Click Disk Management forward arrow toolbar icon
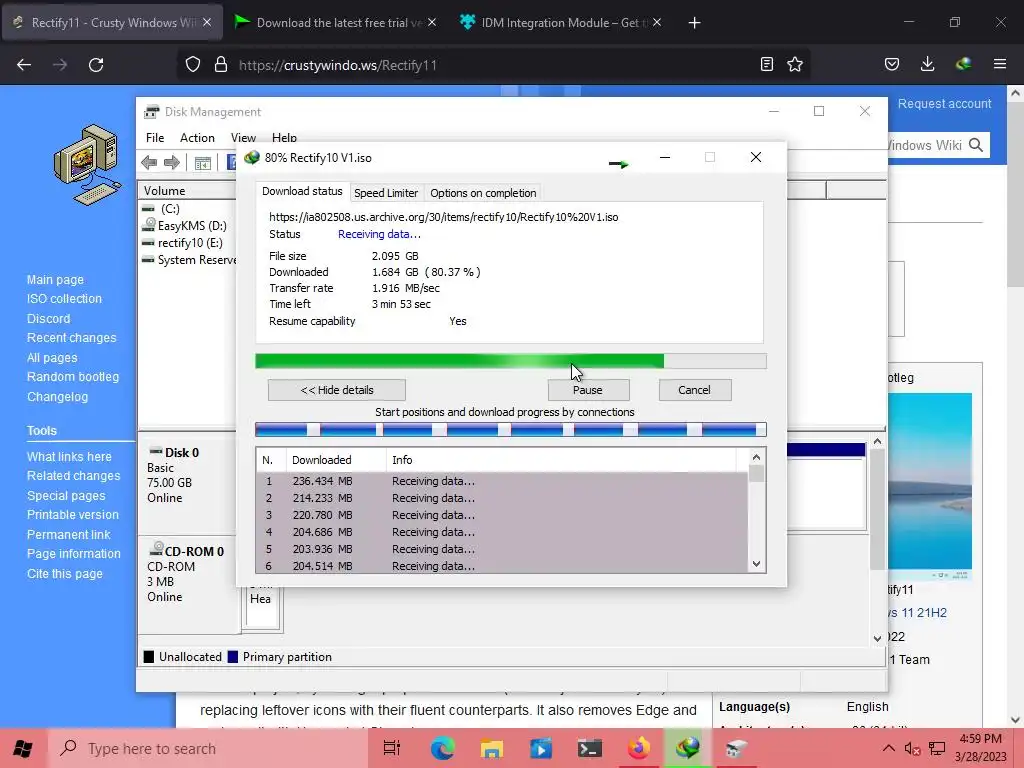Image resolution: width=1024 pixels, height=768 pixels. coord(172,163)
